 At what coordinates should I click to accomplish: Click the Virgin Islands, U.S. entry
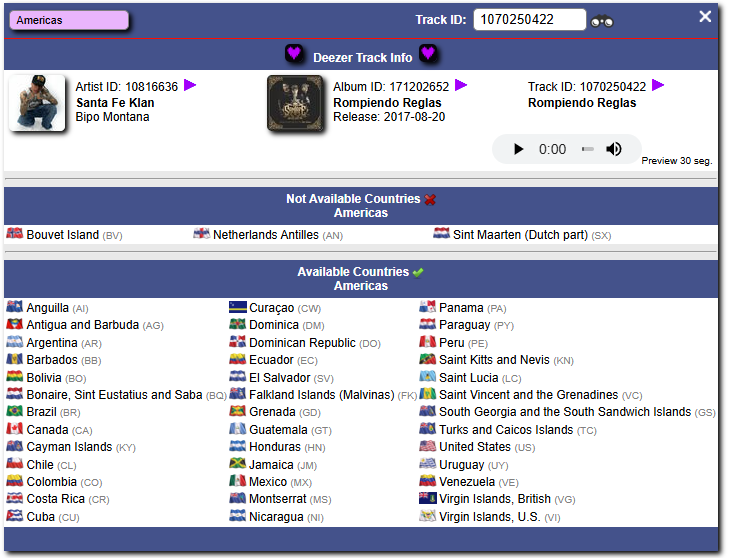pos(490,517)
